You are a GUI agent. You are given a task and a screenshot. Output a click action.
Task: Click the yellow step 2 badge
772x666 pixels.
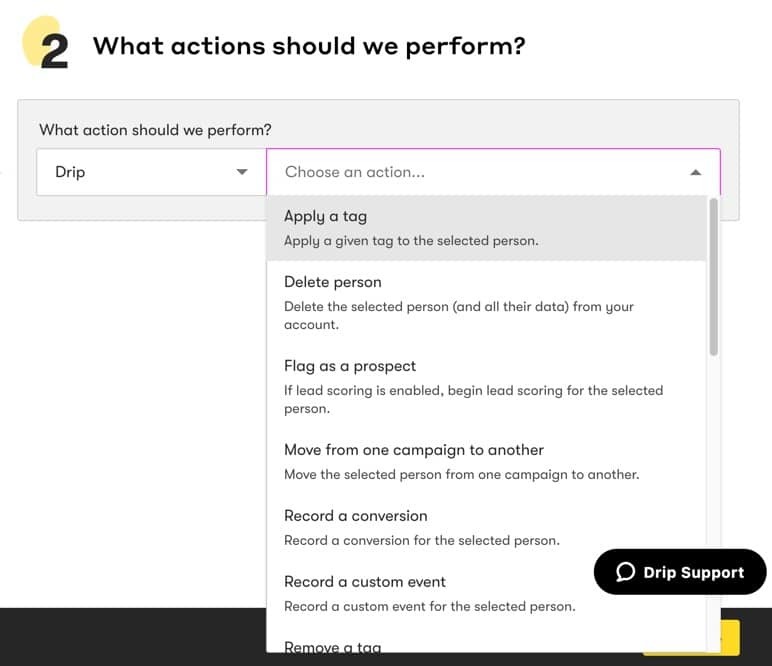point(45,43)
